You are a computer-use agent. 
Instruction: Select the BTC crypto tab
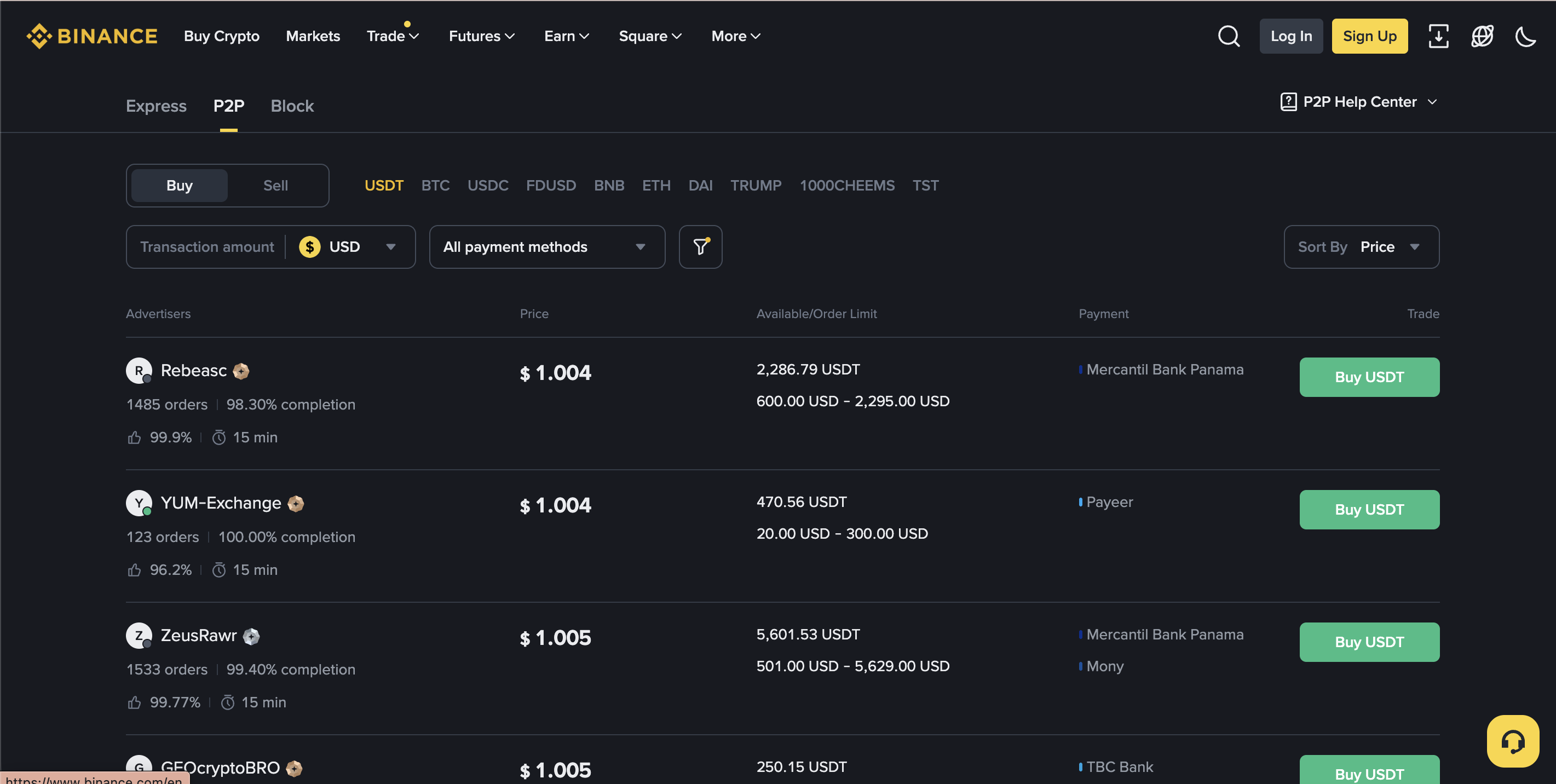[435, 186]
